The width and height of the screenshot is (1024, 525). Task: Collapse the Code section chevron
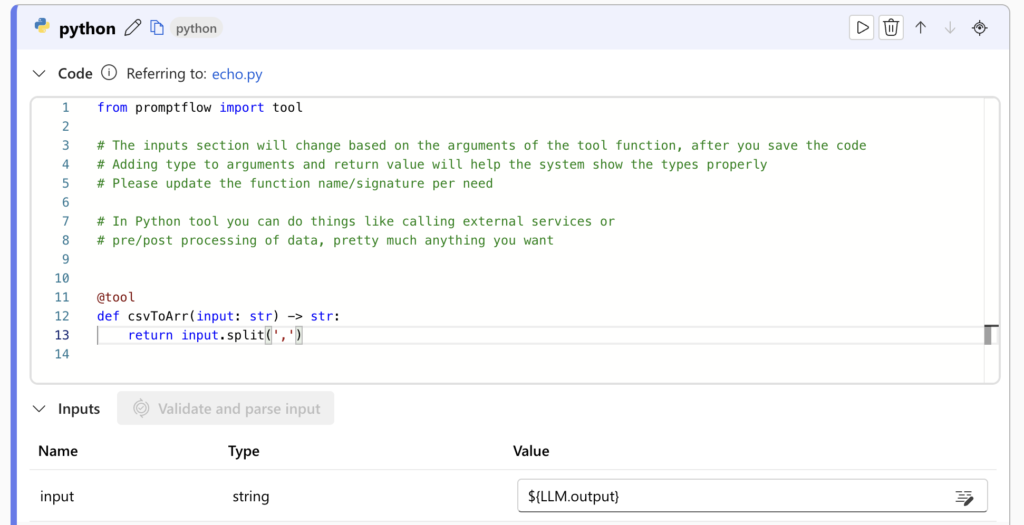tap(40, 73)
